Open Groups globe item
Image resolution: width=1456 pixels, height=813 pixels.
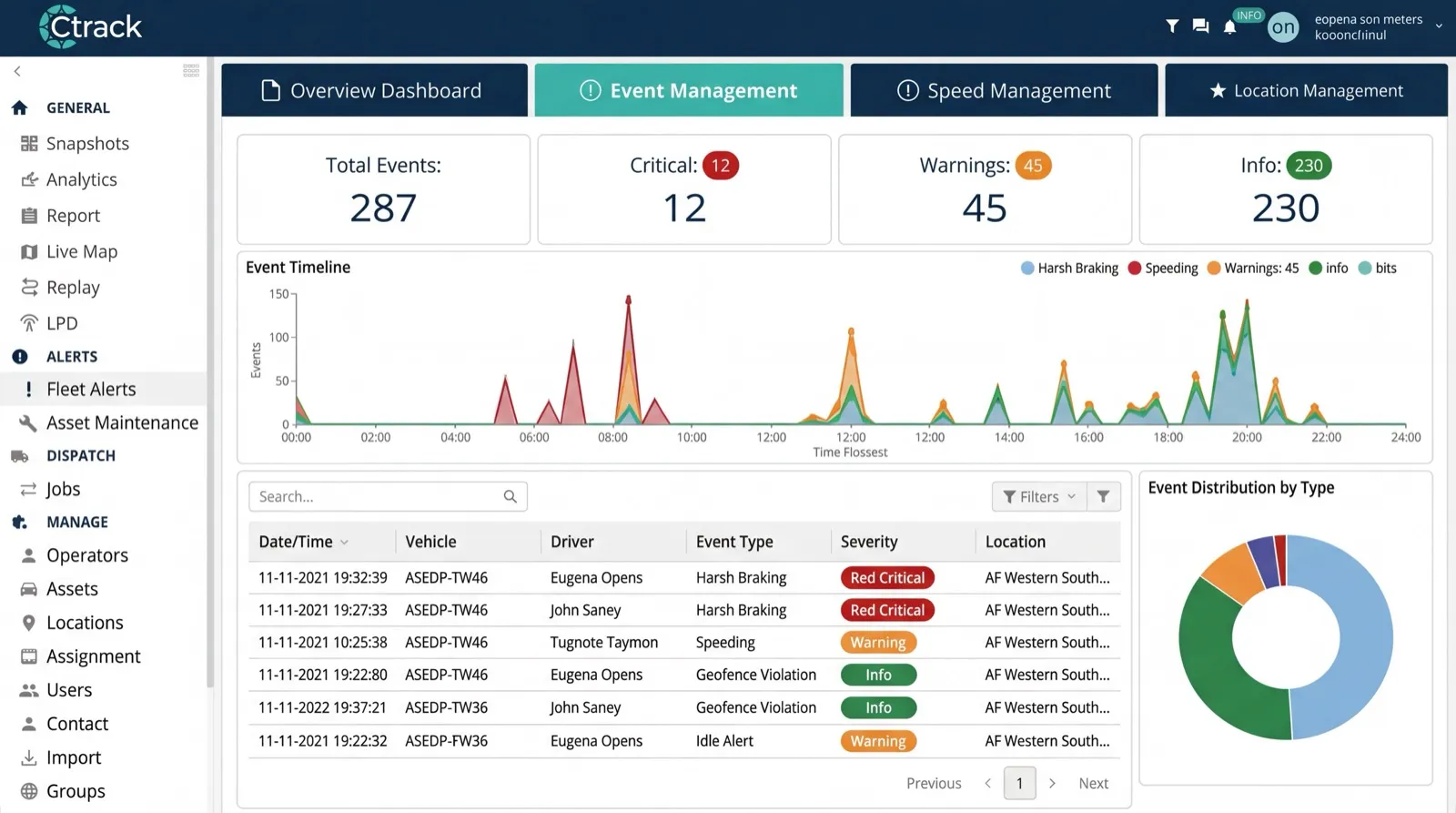pyautogui.click(x=76, y=791)
